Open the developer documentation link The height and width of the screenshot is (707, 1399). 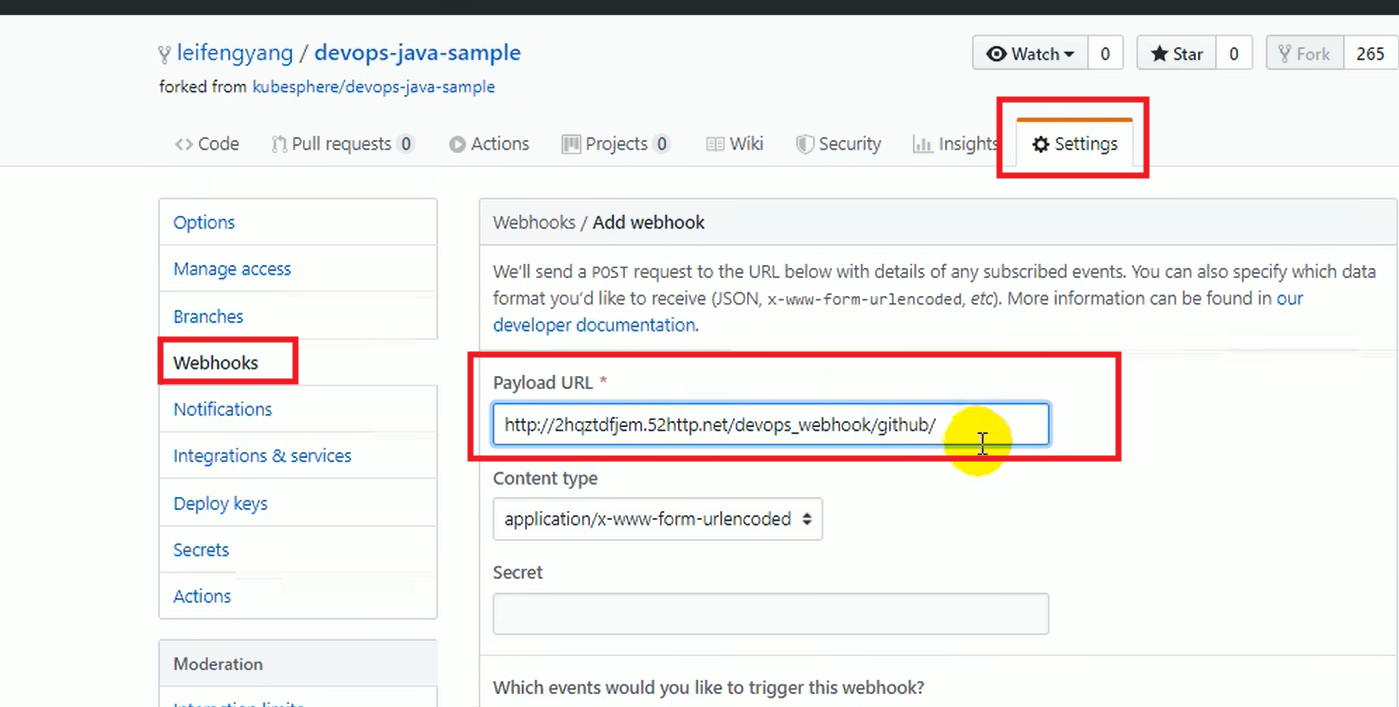594,325
